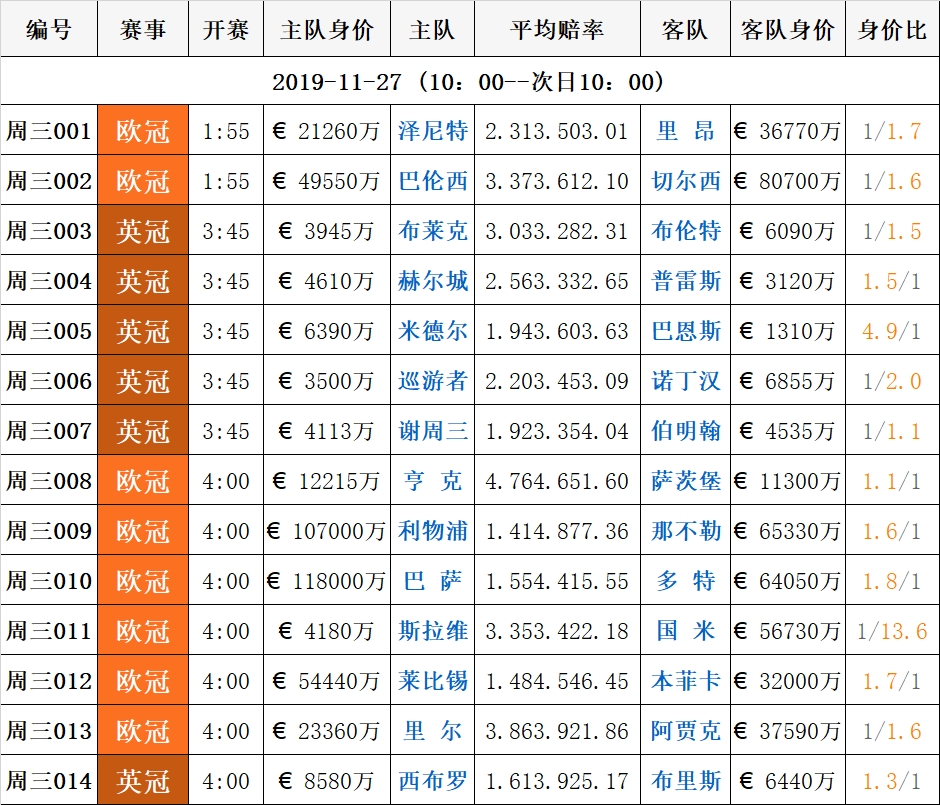Select match number 周三013
Screen dimensions: 940x805
coord(49,731)
